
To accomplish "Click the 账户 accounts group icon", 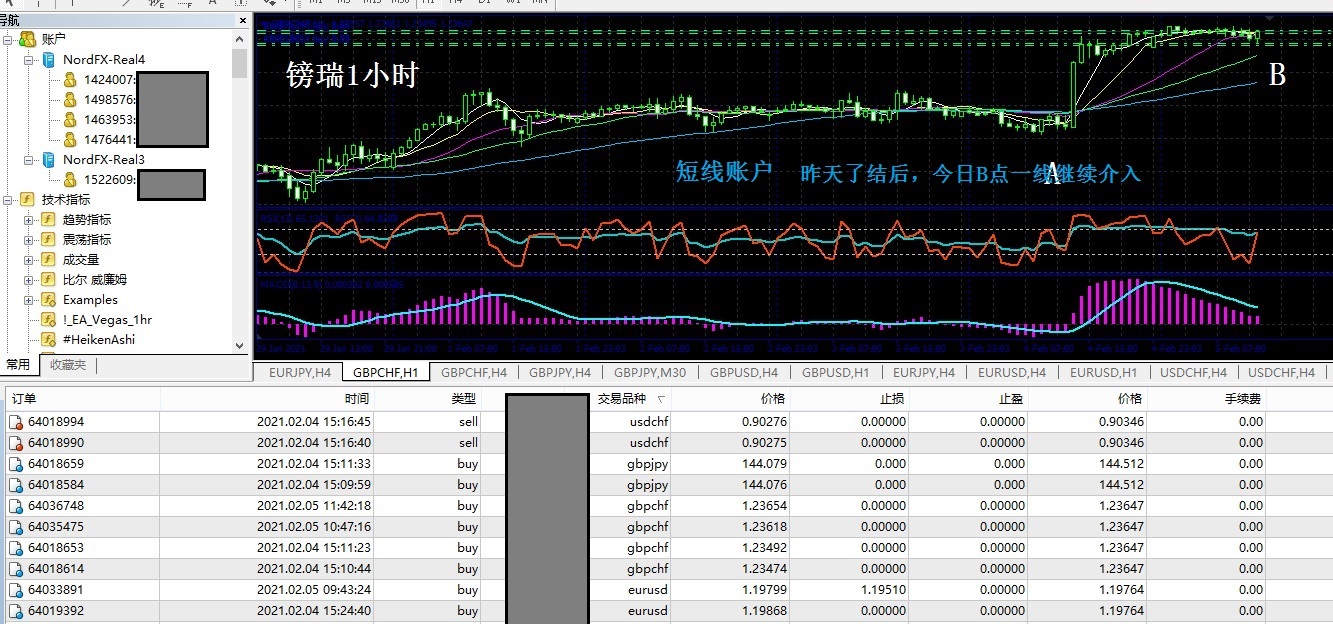I will (28, 39).
